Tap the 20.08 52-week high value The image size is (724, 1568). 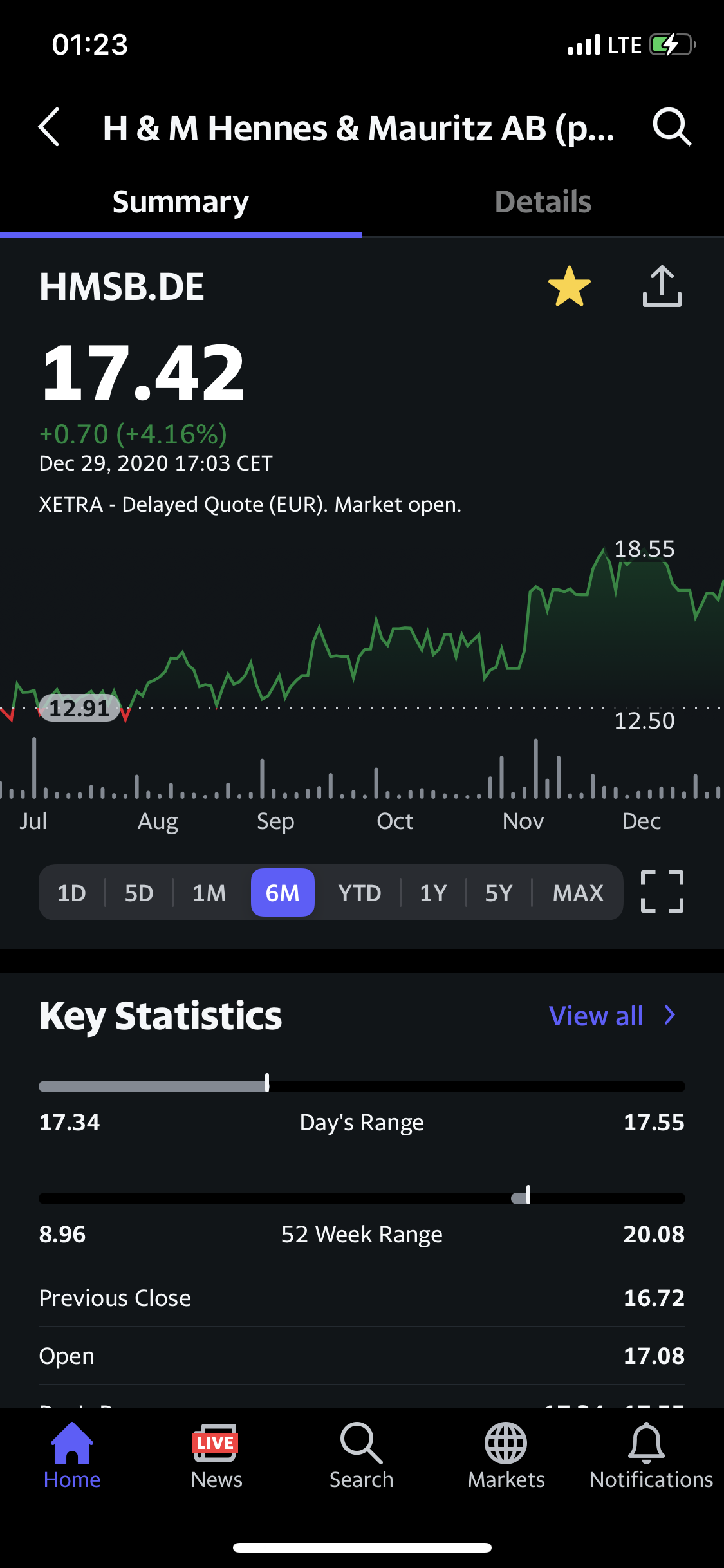point(654,1234)
